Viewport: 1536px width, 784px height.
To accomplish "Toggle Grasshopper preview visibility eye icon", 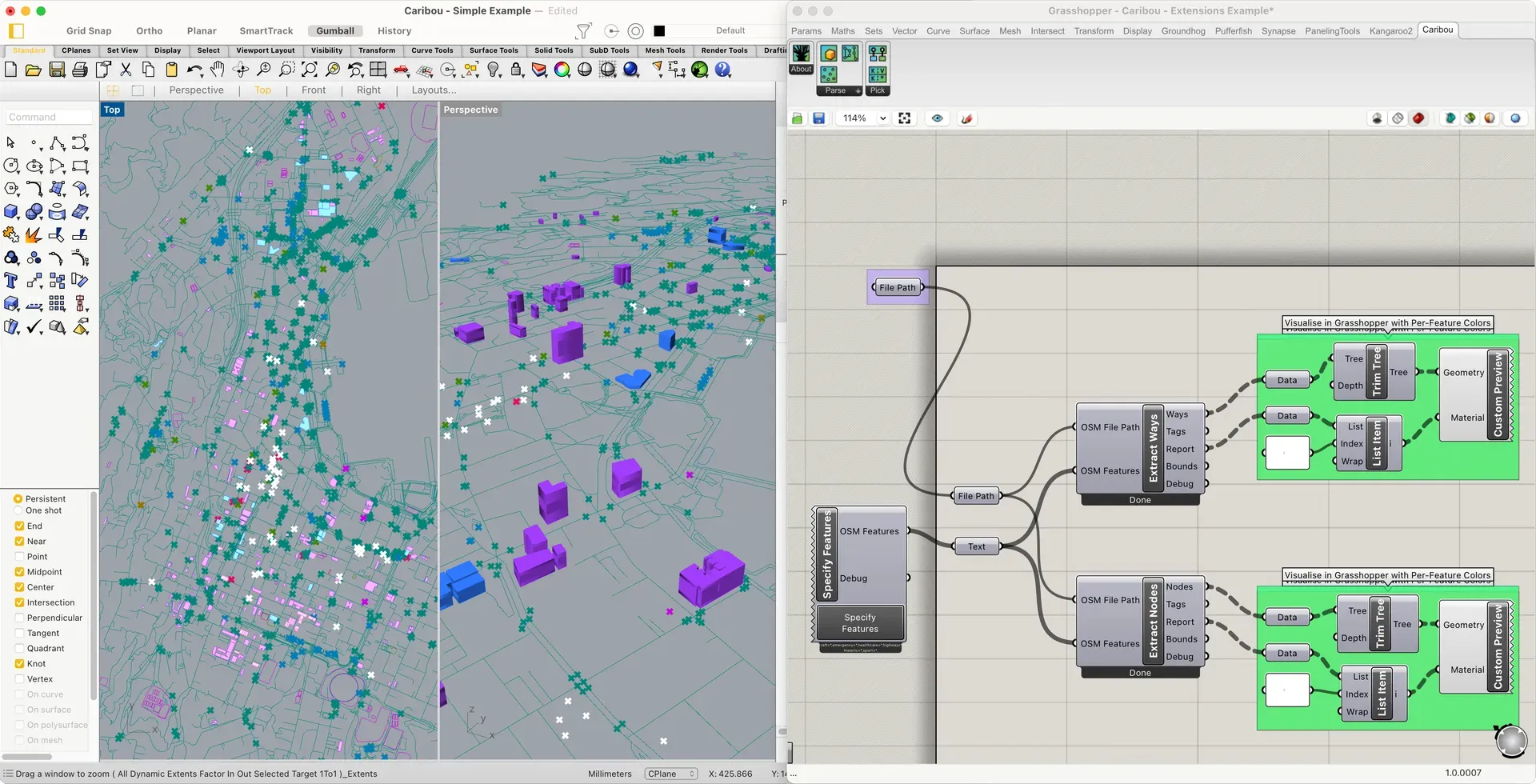I will click(937, 118).
